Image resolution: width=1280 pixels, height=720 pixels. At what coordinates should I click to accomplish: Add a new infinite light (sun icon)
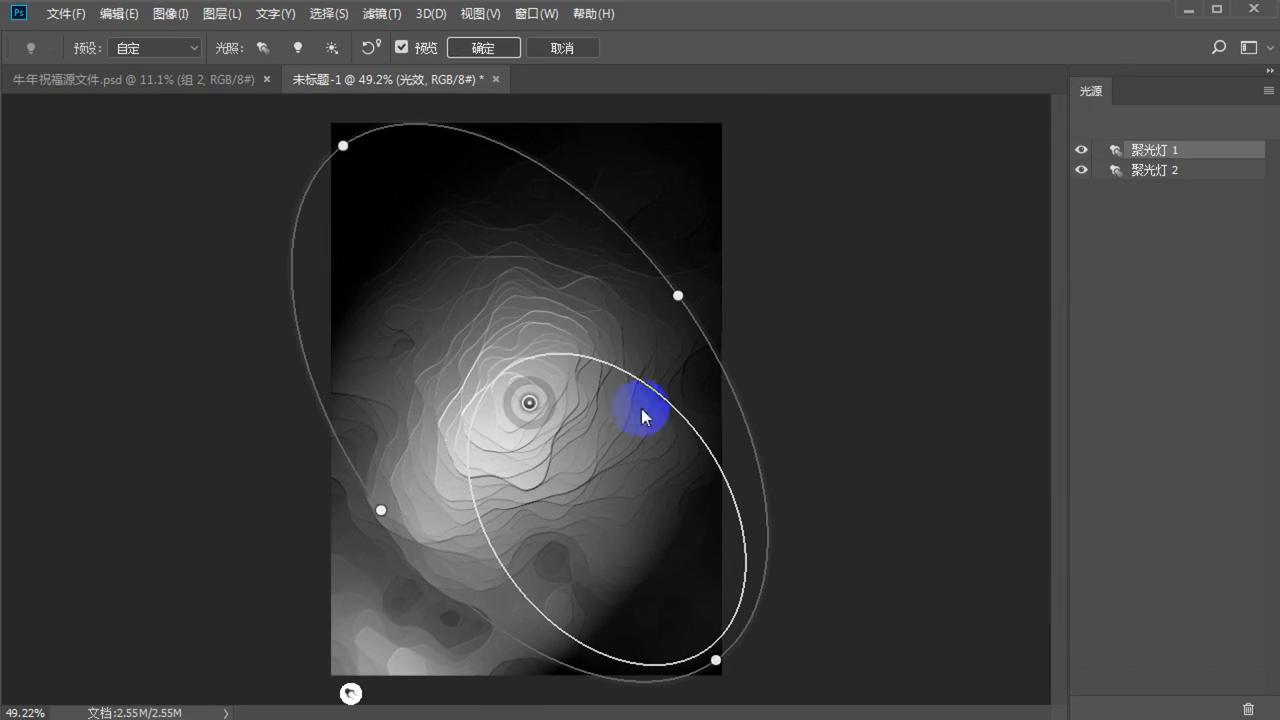(332, 48)
